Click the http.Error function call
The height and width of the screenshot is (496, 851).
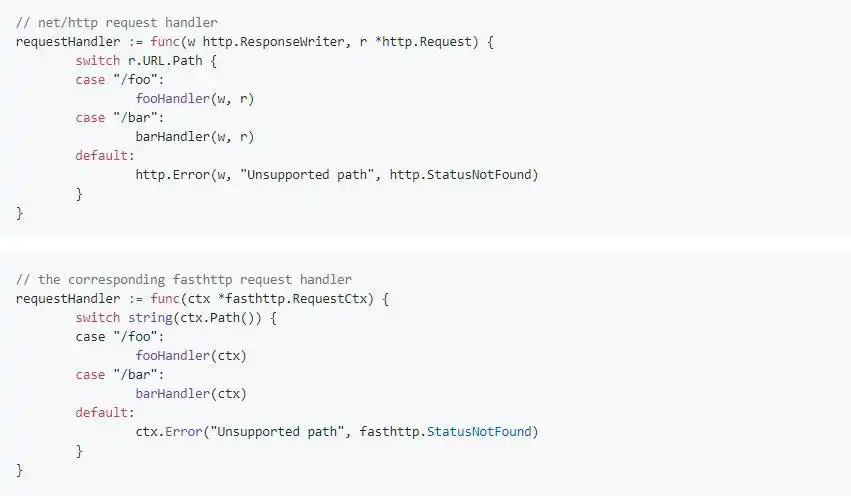tap(169, 174)
